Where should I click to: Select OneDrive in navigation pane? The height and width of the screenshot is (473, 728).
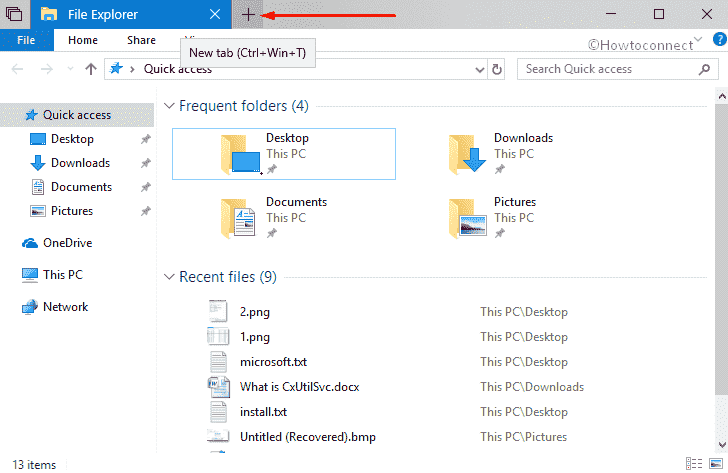pos(68,243)
